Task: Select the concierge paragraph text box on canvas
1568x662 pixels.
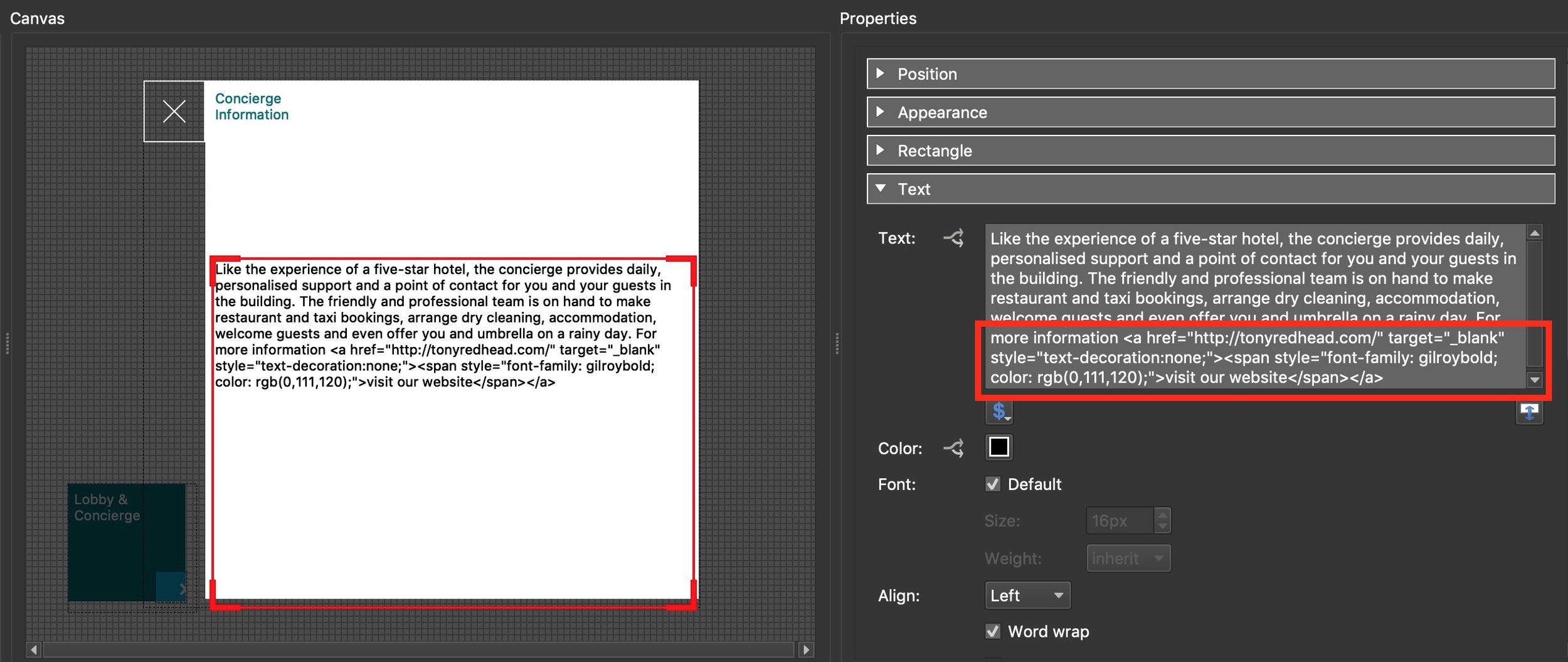Action: tap(453, 433)
